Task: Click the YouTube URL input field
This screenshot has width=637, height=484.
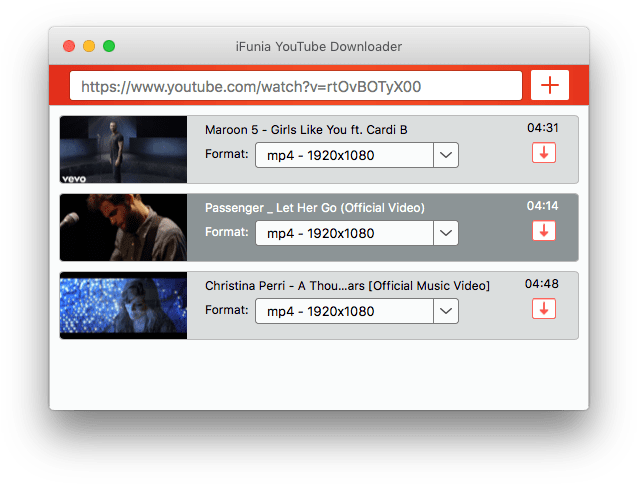Action: pos(295,87)
